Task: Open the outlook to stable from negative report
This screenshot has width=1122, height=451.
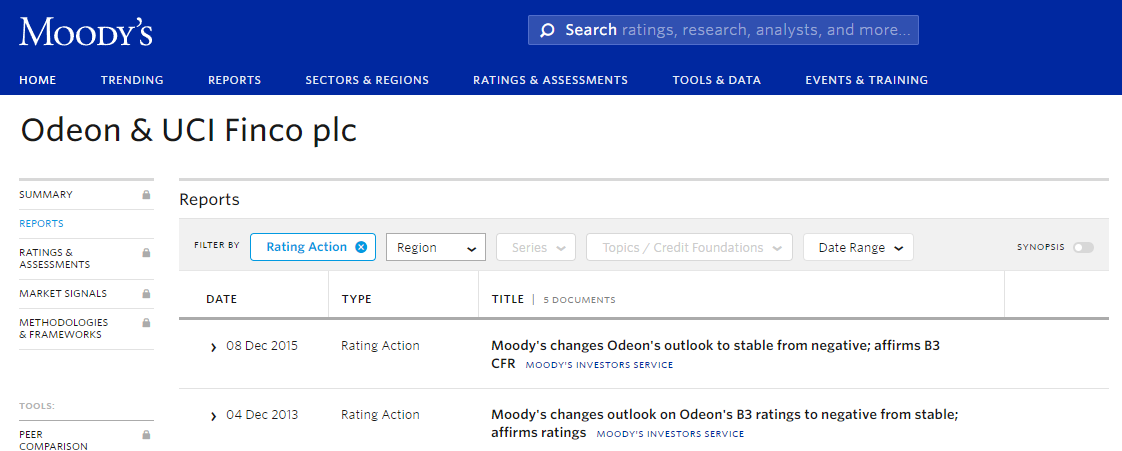Action: click(714, 346)
